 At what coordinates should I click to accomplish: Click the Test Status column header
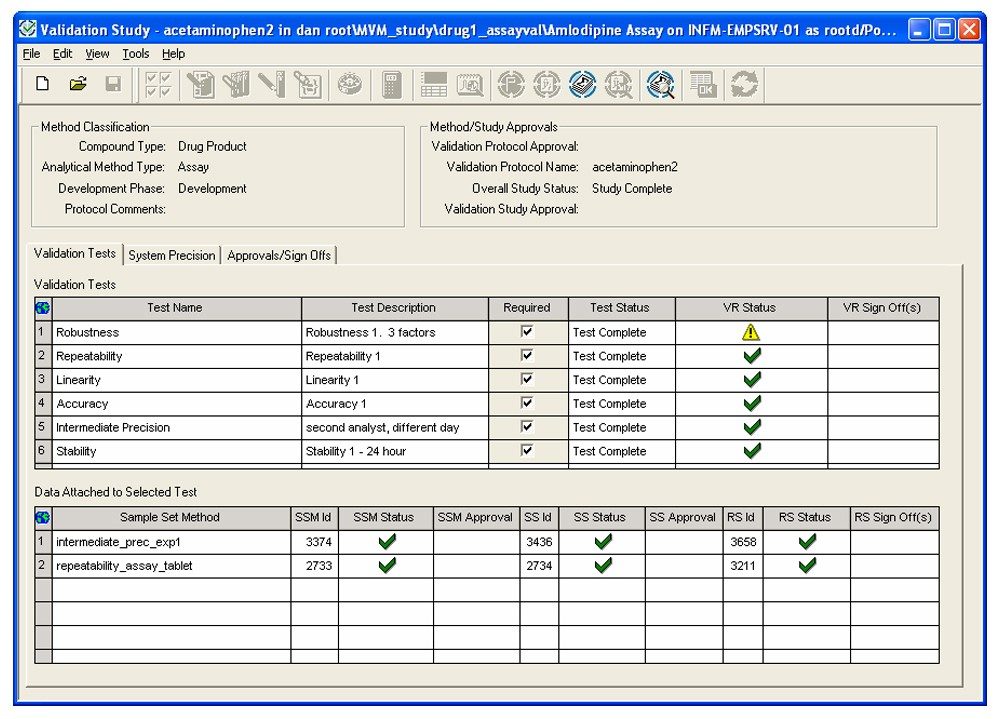(621, 308)
